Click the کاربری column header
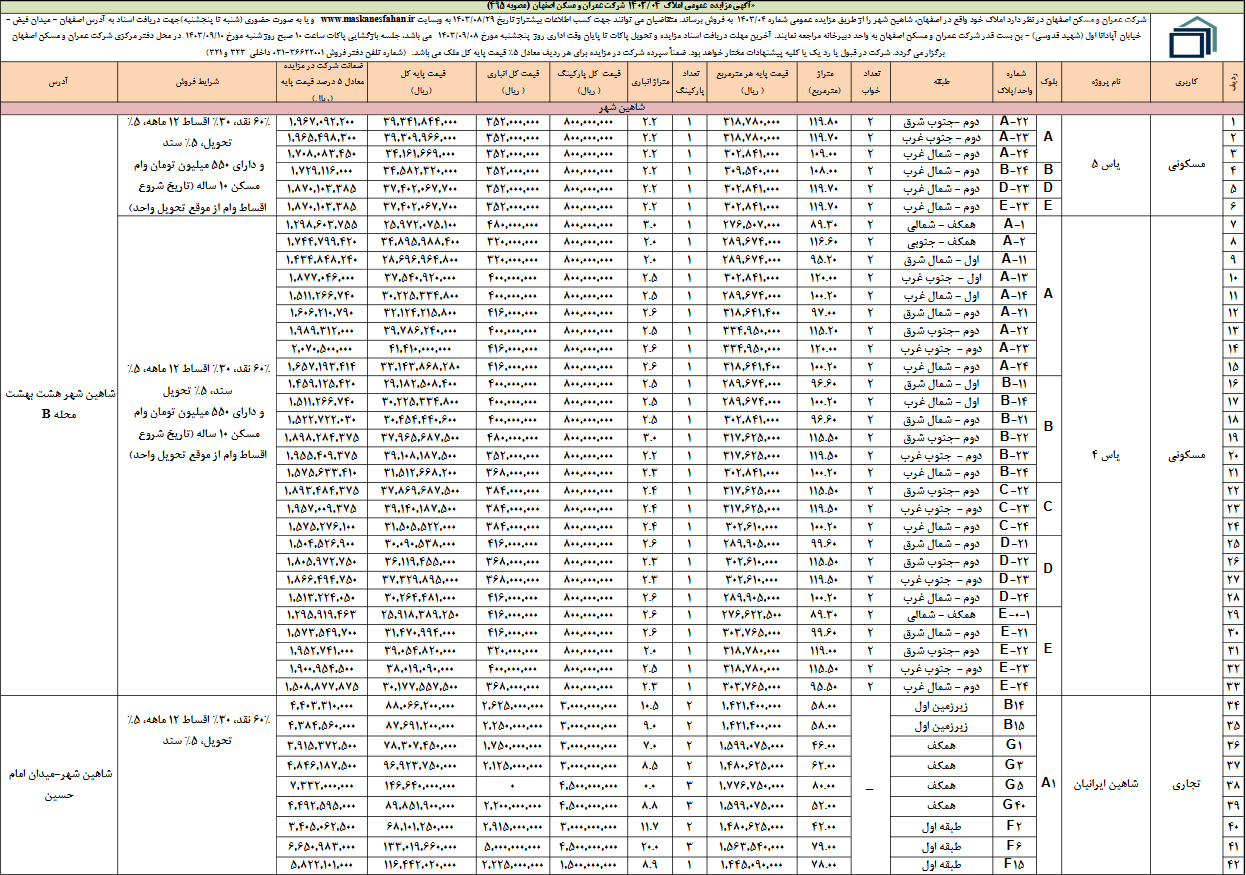This screenshot has width=1246, height=875. click(x=1187, y=81)
